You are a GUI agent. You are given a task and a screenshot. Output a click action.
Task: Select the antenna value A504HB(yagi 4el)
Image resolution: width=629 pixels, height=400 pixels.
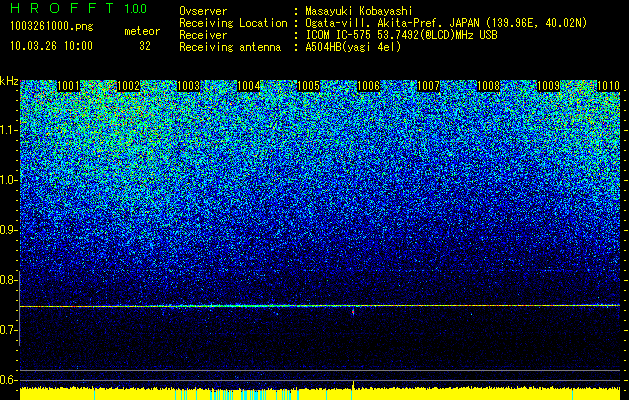(x=353, y=47)
